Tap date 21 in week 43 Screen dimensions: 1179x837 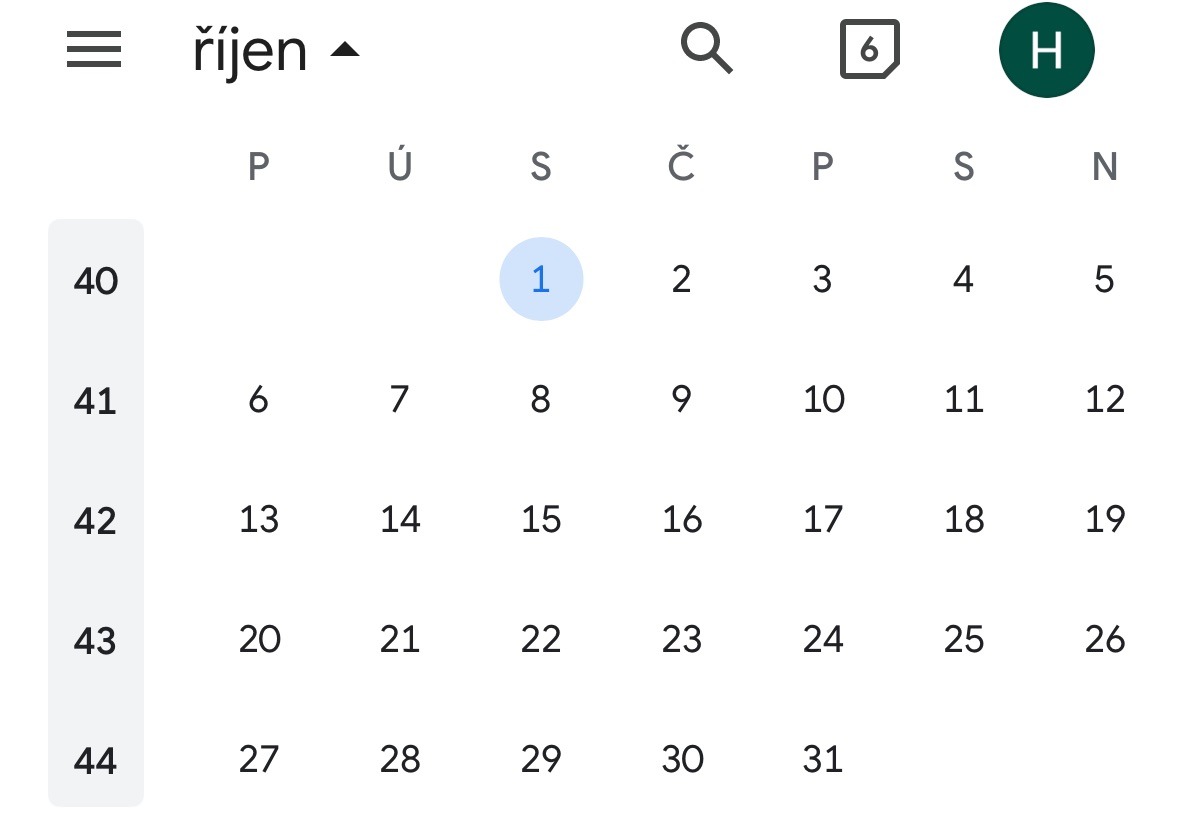[x=400, y=640]
